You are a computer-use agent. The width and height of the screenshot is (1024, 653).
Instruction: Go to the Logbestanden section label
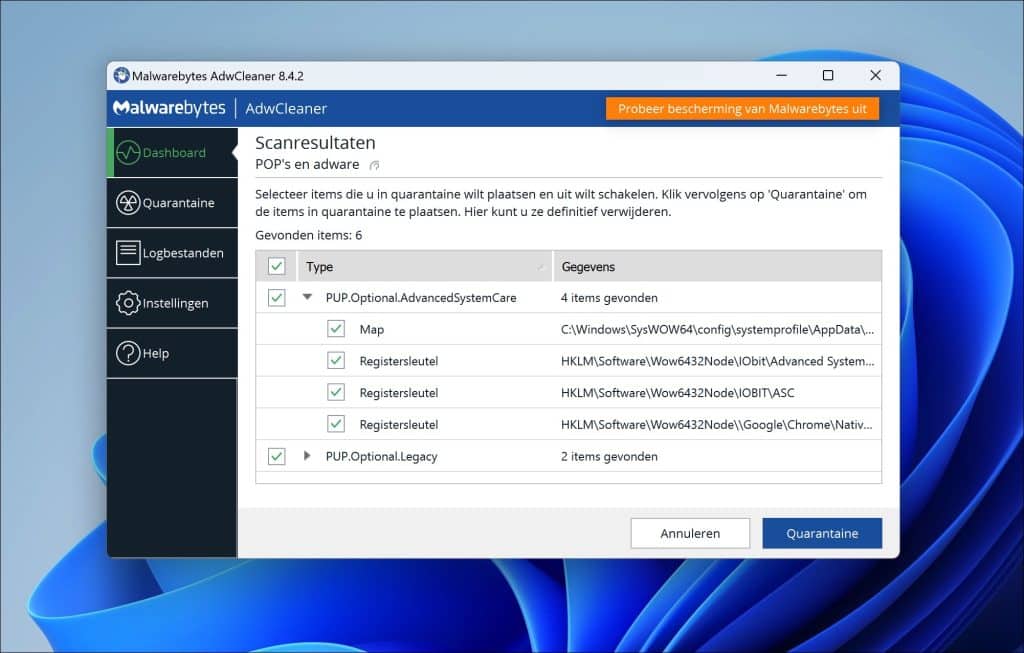(x=183, y=253)
